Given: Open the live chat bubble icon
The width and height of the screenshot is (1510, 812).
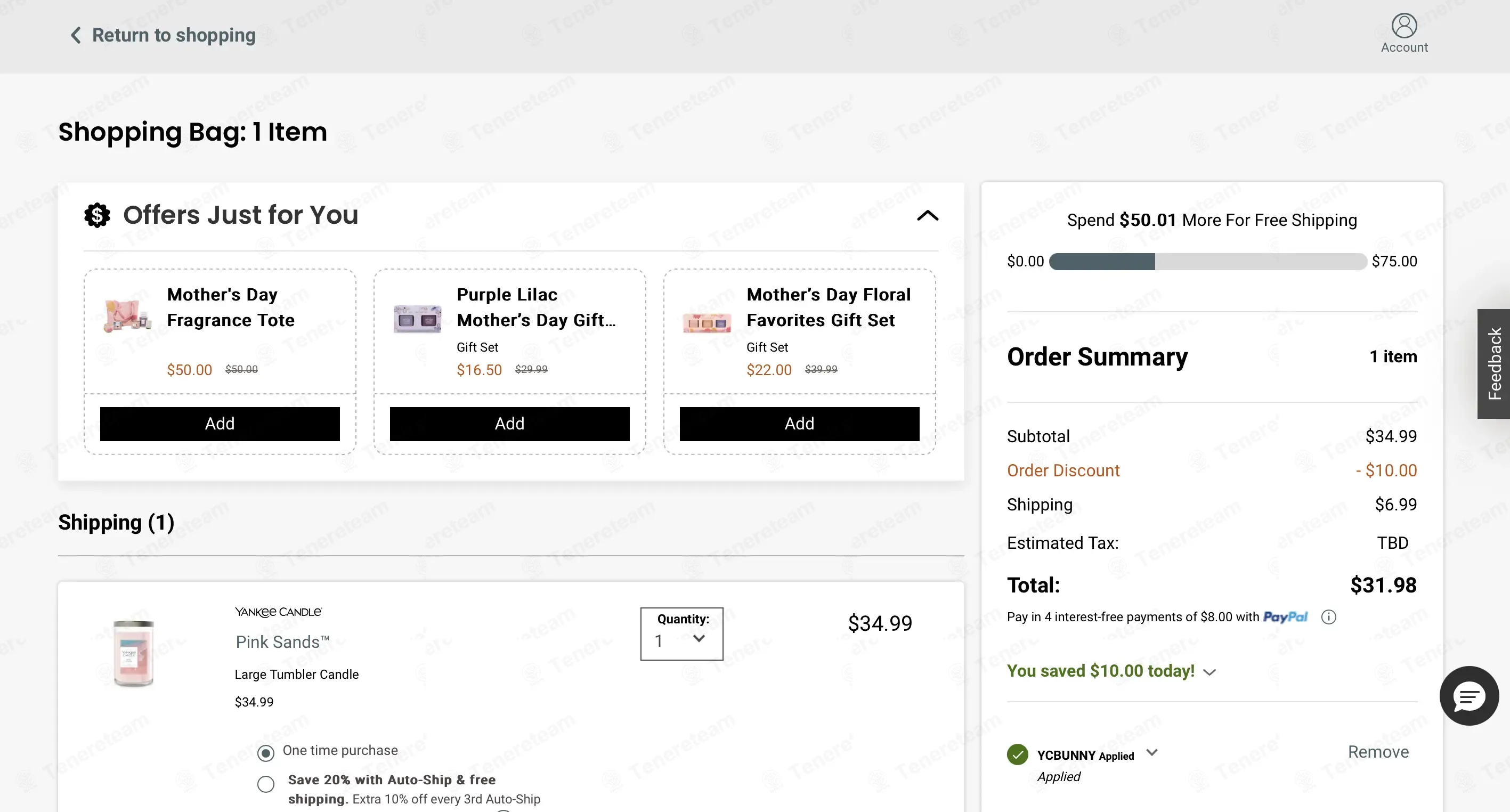Looking at the screenshot, I should pyautogui.click(x=1469, y=696).
